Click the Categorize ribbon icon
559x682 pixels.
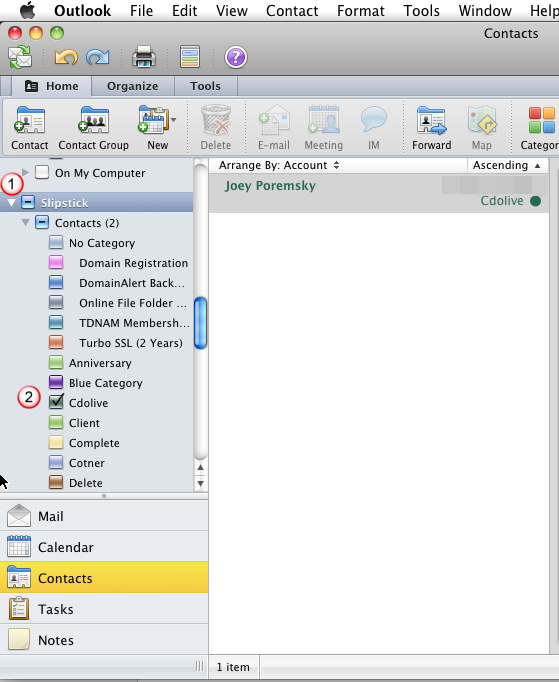(x=540, y=128)
